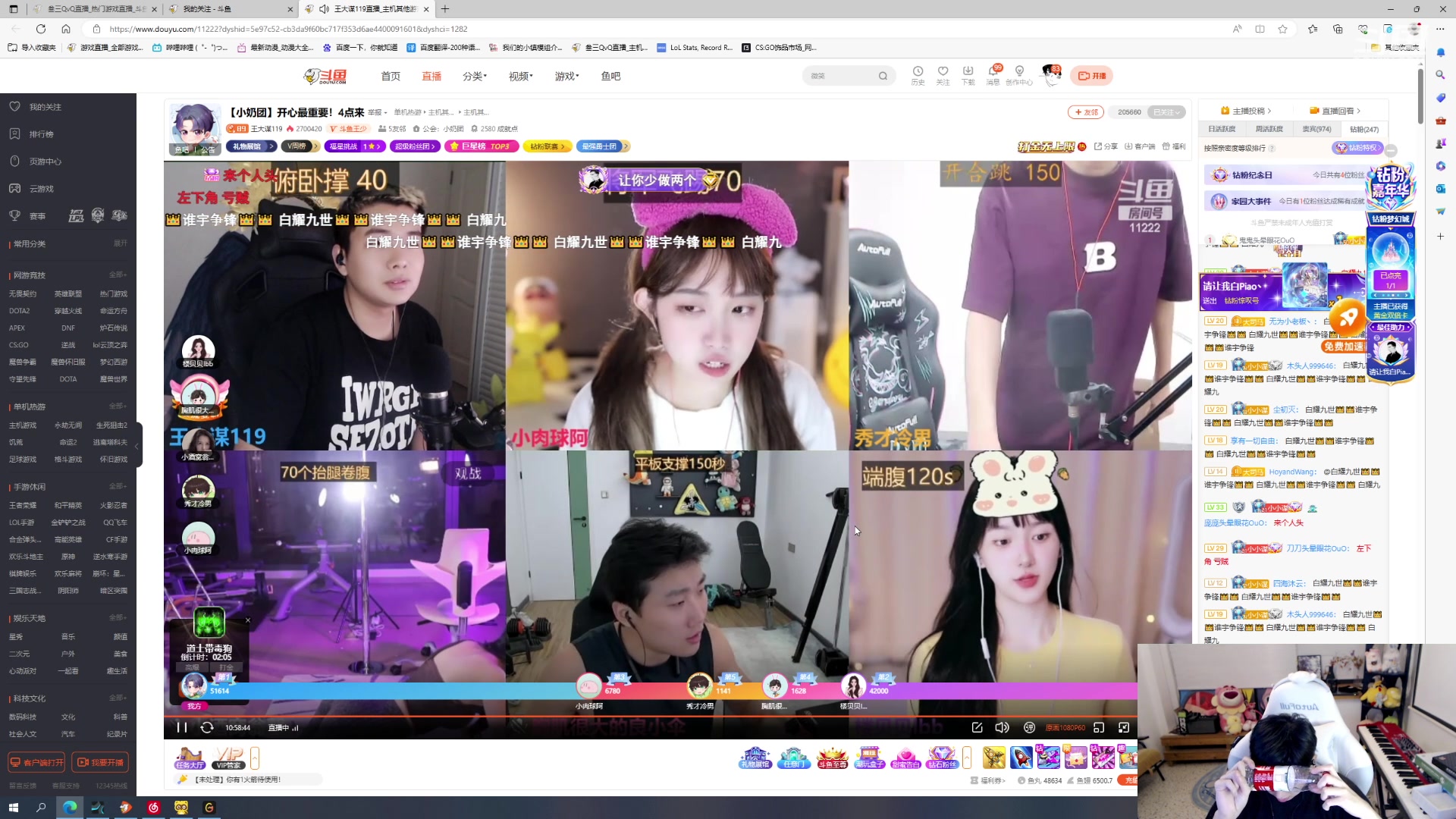The height and width of the screenshot is (819, 1456).
Task: Click the orange 开播 broadcast button
Action: coord(1094,76)
